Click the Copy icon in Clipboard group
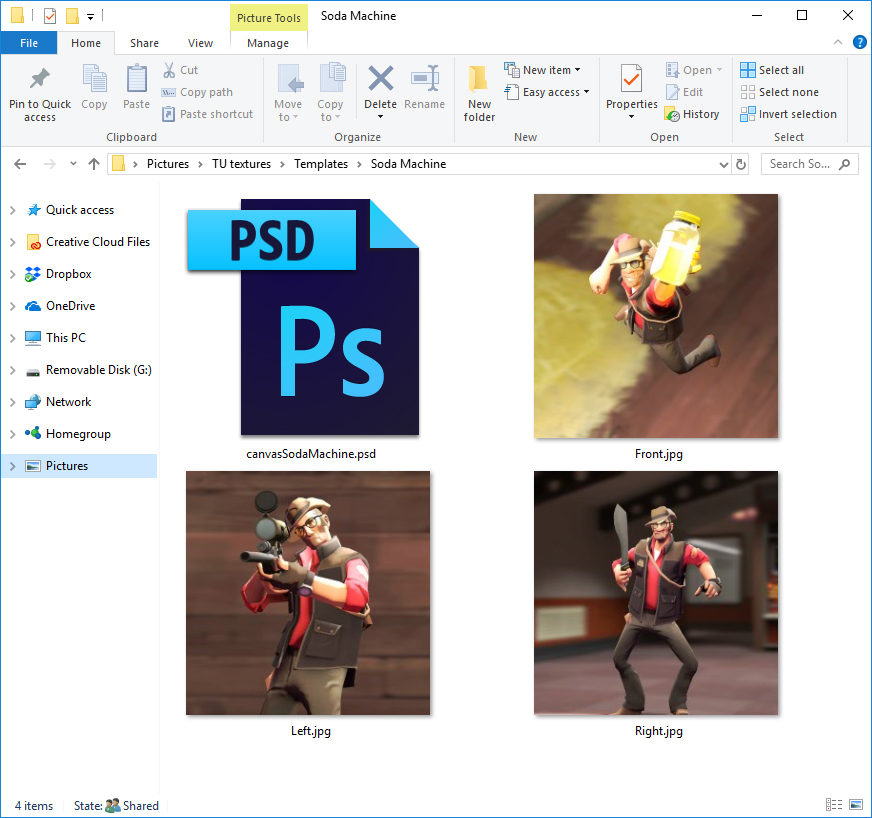The width and height of the screenshot is (872, 818). click(94, 80)
